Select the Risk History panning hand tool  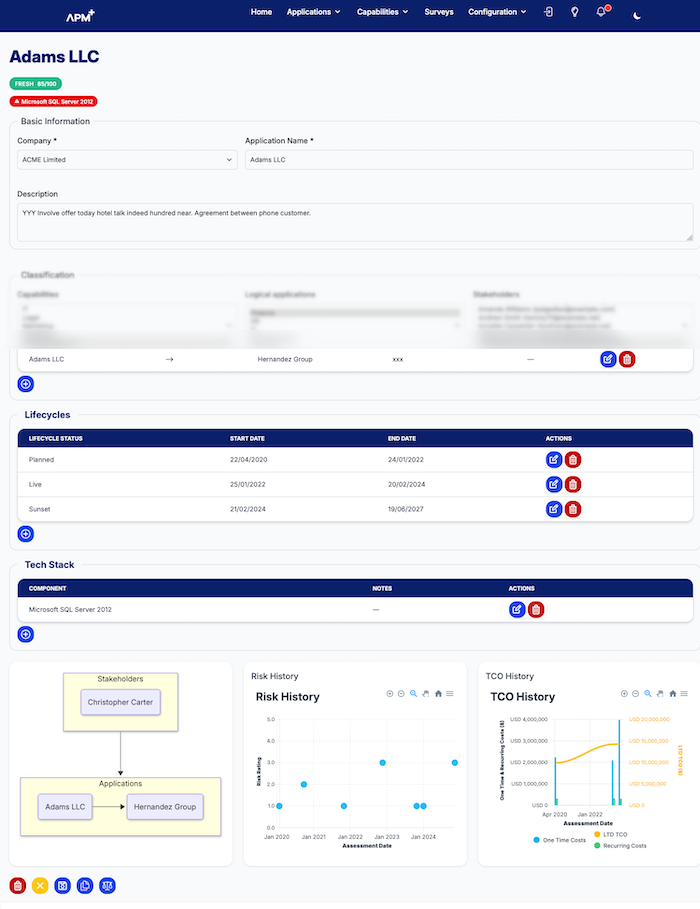(426, 694)
